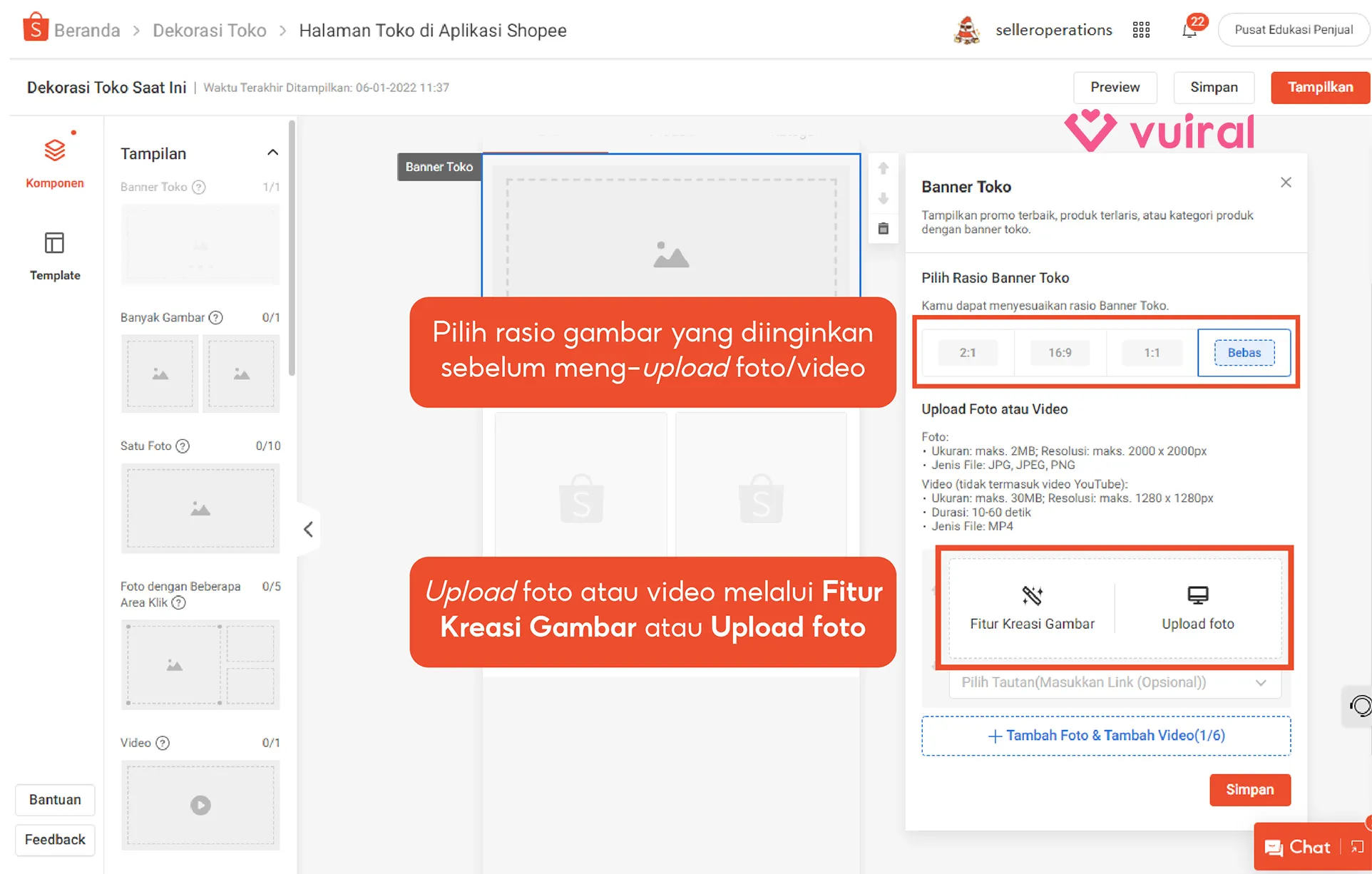Select the Video component thumbnail
The width and height of the screenshot is (1372, 874).
200,805
